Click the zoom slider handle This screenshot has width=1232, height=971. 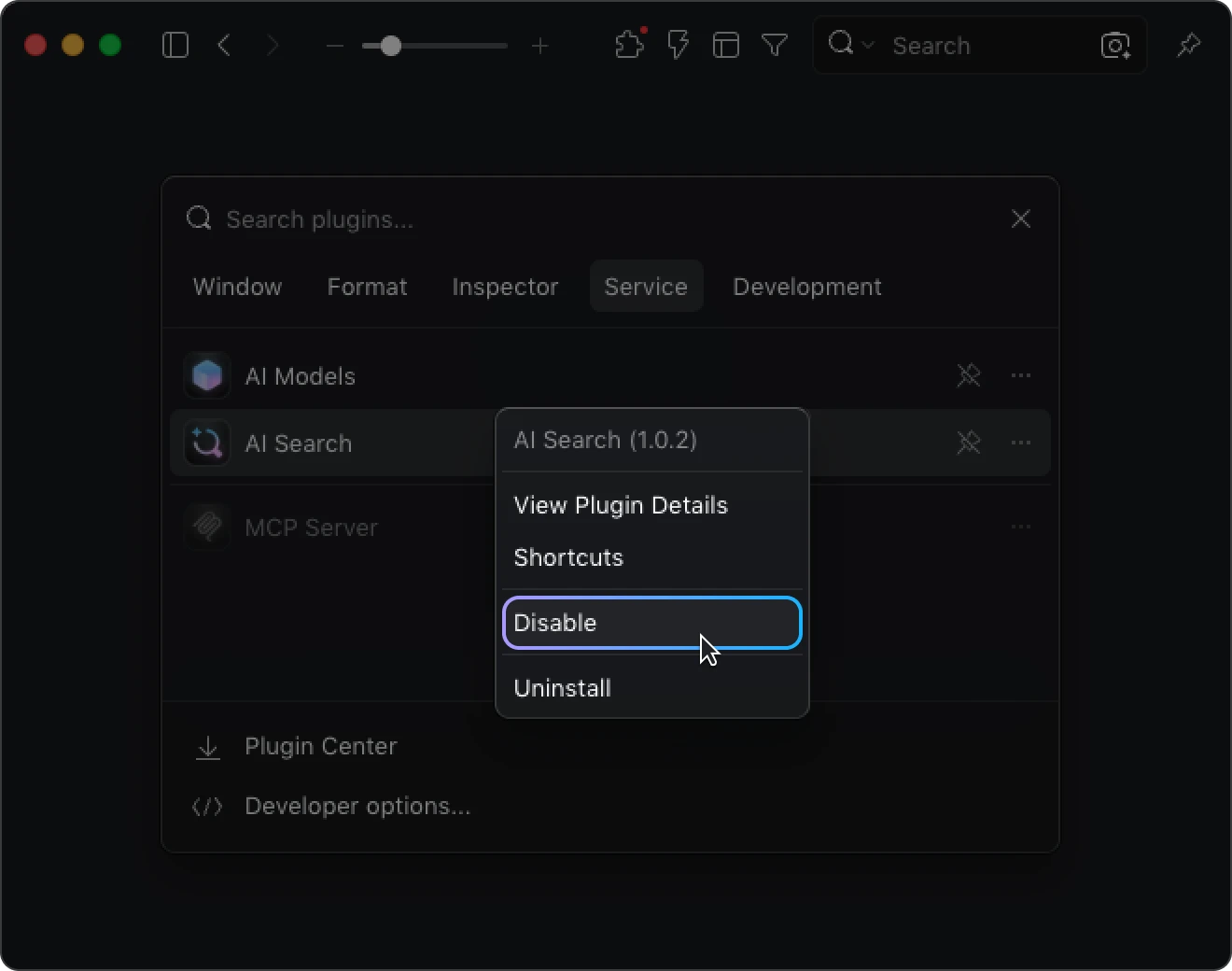391,46
